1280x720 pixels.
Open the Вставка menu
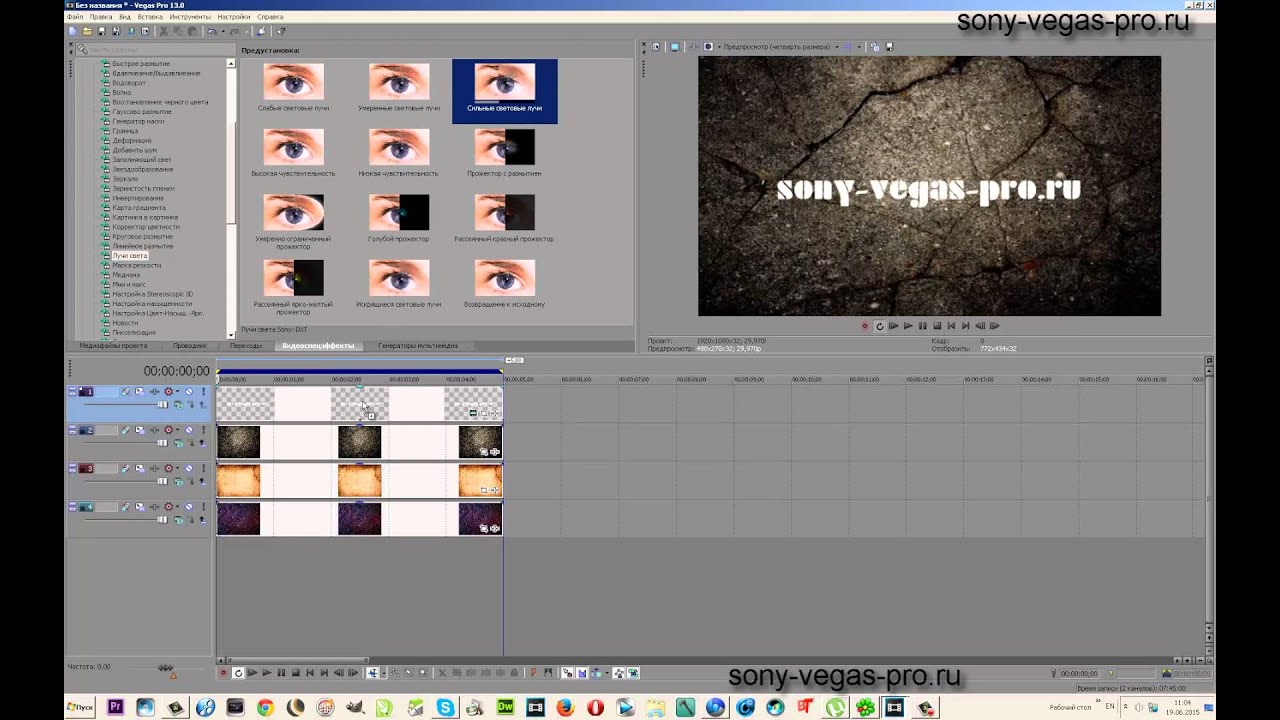150,17
